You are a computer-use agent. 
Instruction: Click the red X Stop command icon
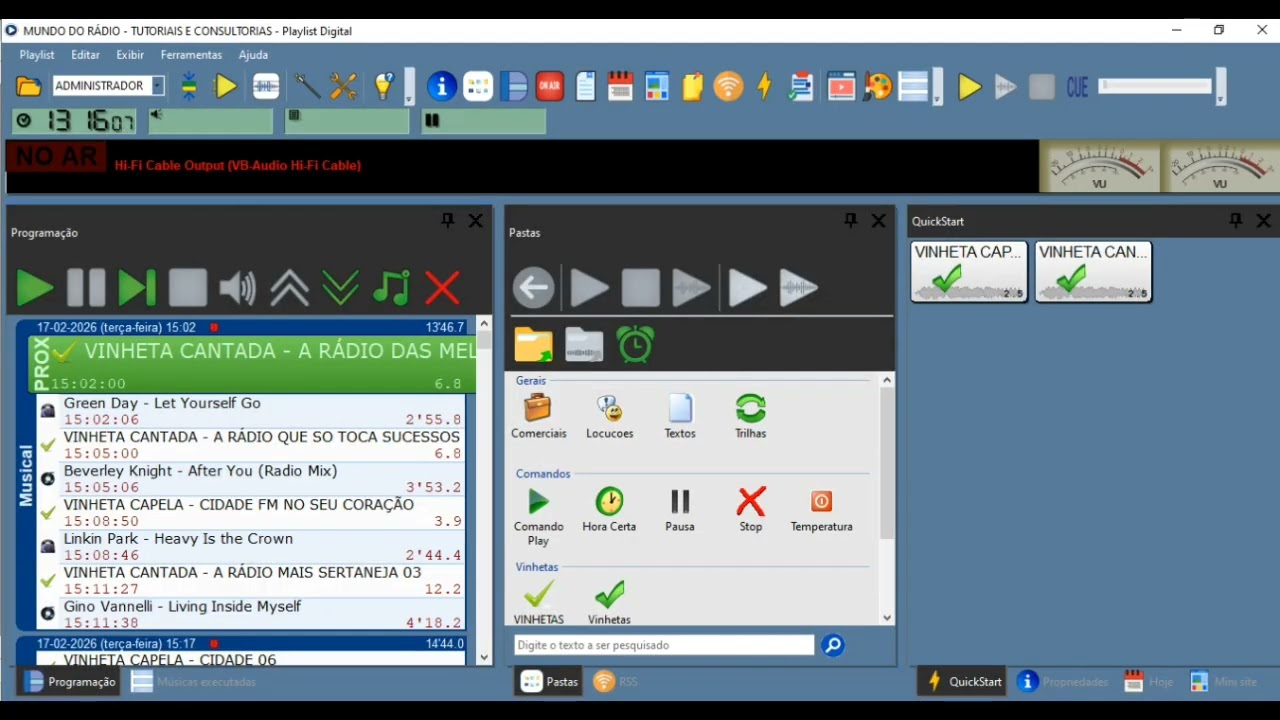pyautogui.click(x=750, y=509)
